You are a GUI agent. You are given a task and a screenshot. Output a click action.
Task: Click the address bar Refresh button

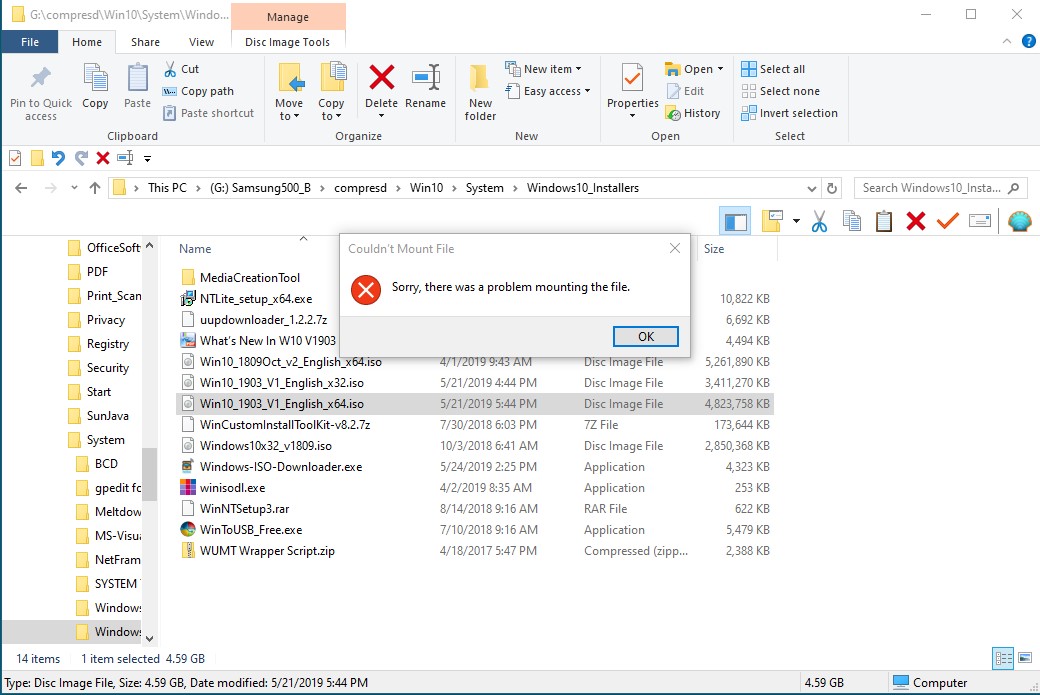[832, 188]
